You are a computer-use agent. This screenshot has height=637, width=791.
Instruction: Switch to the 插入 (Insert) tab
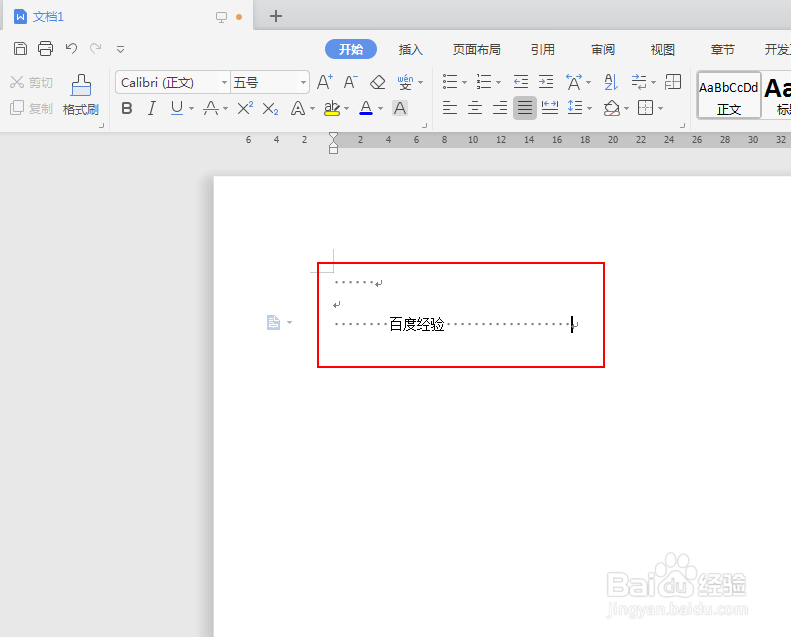tap(411, 49)
